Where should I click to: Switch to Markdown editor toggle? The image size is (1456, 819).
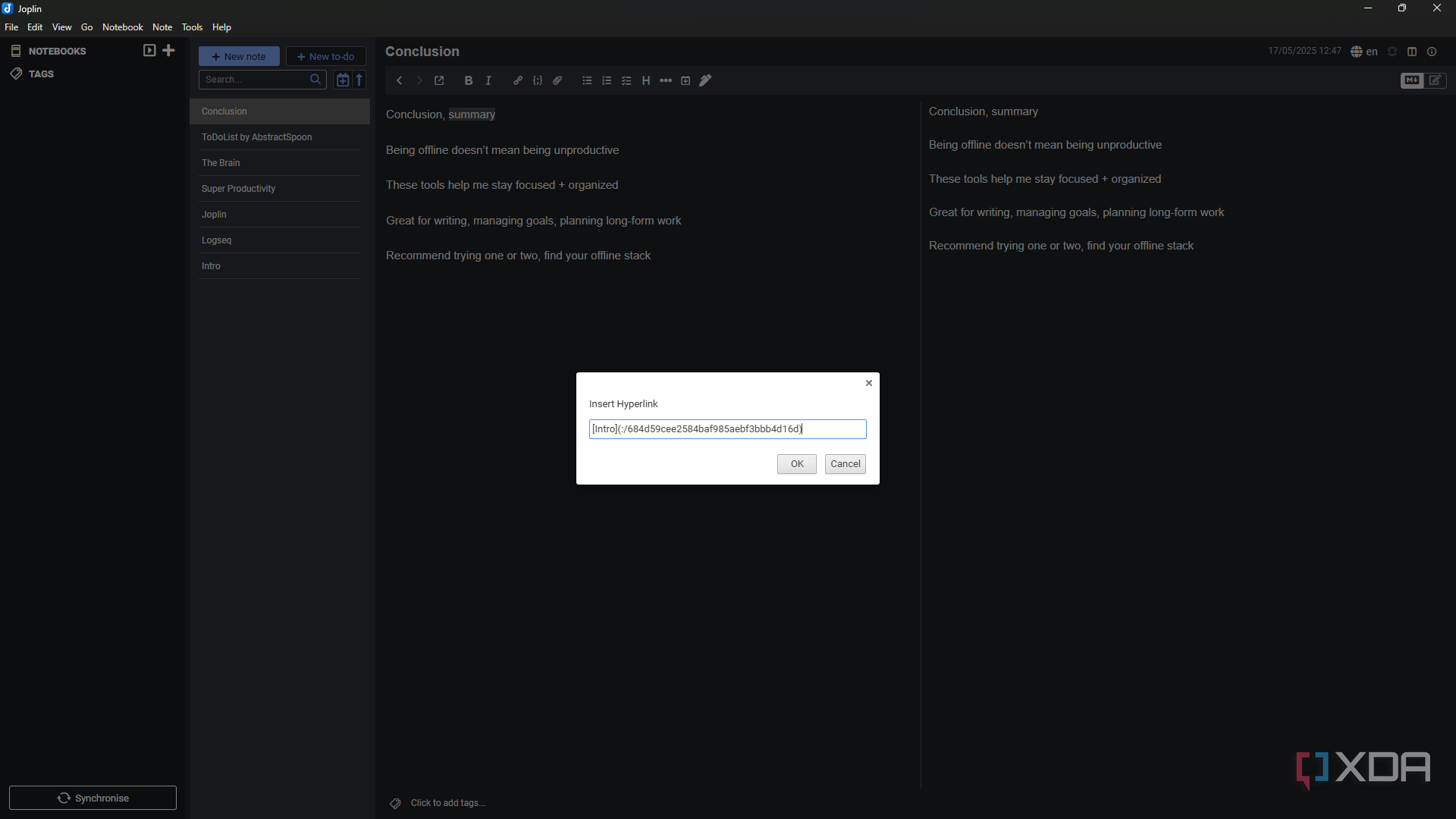(1412, 80)
